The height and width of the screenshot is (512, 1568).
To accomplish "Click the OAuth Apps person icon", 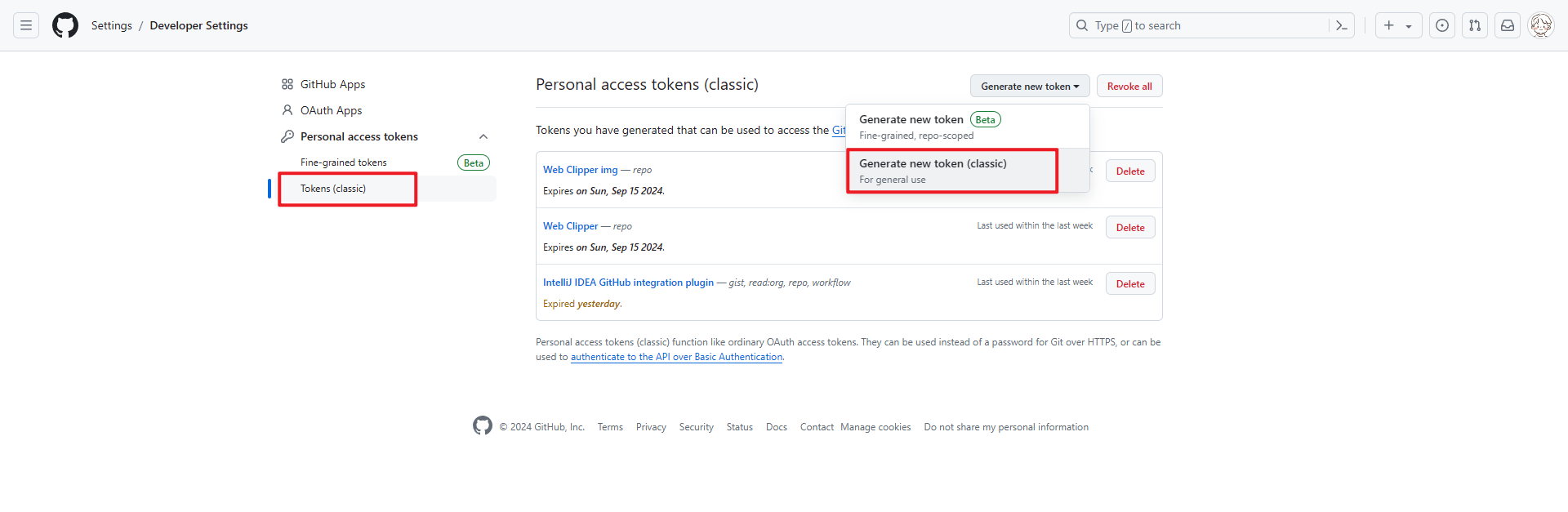I will (287, 110).
